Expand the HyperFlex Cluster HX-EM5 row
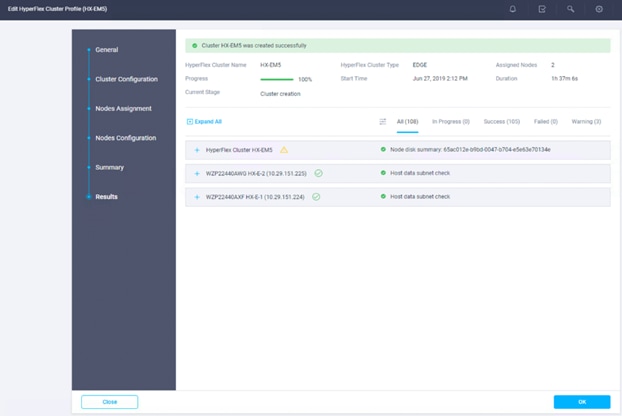Viewport: 622px width, 416px height. click(x=197, y=150)
